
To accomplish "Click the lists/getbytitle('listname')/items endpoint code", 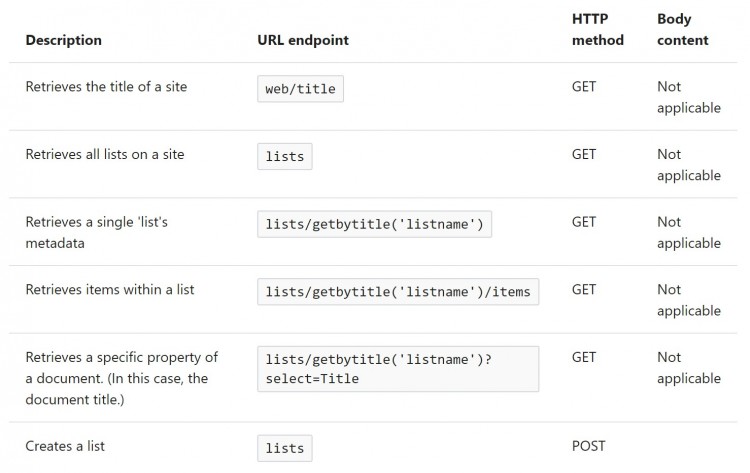I will point(398,292).
